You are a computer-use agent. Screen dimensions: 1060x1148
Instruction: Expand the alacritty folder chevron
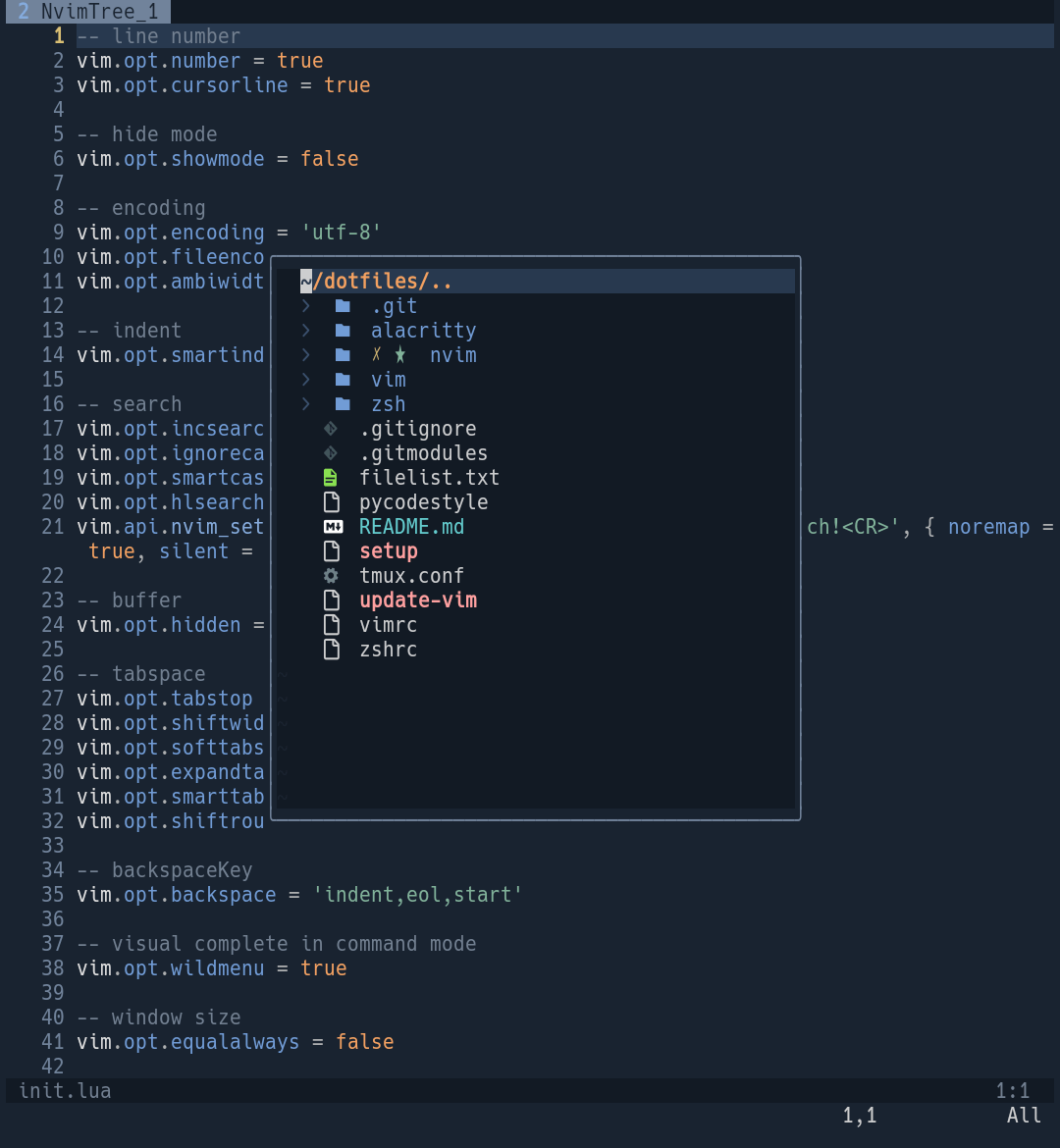click(x=306, y=331)
